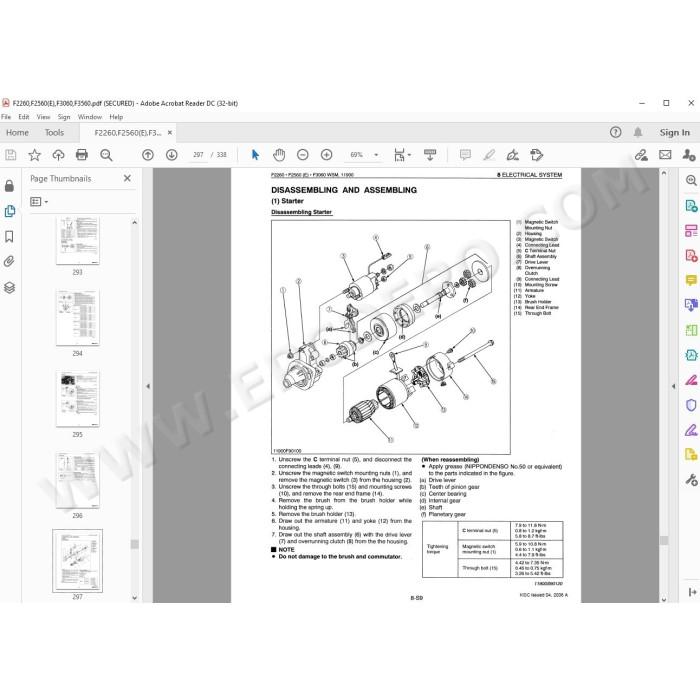Collapse the left navigation pane
The image size is (700, 700).
click(x=148, y=387)
